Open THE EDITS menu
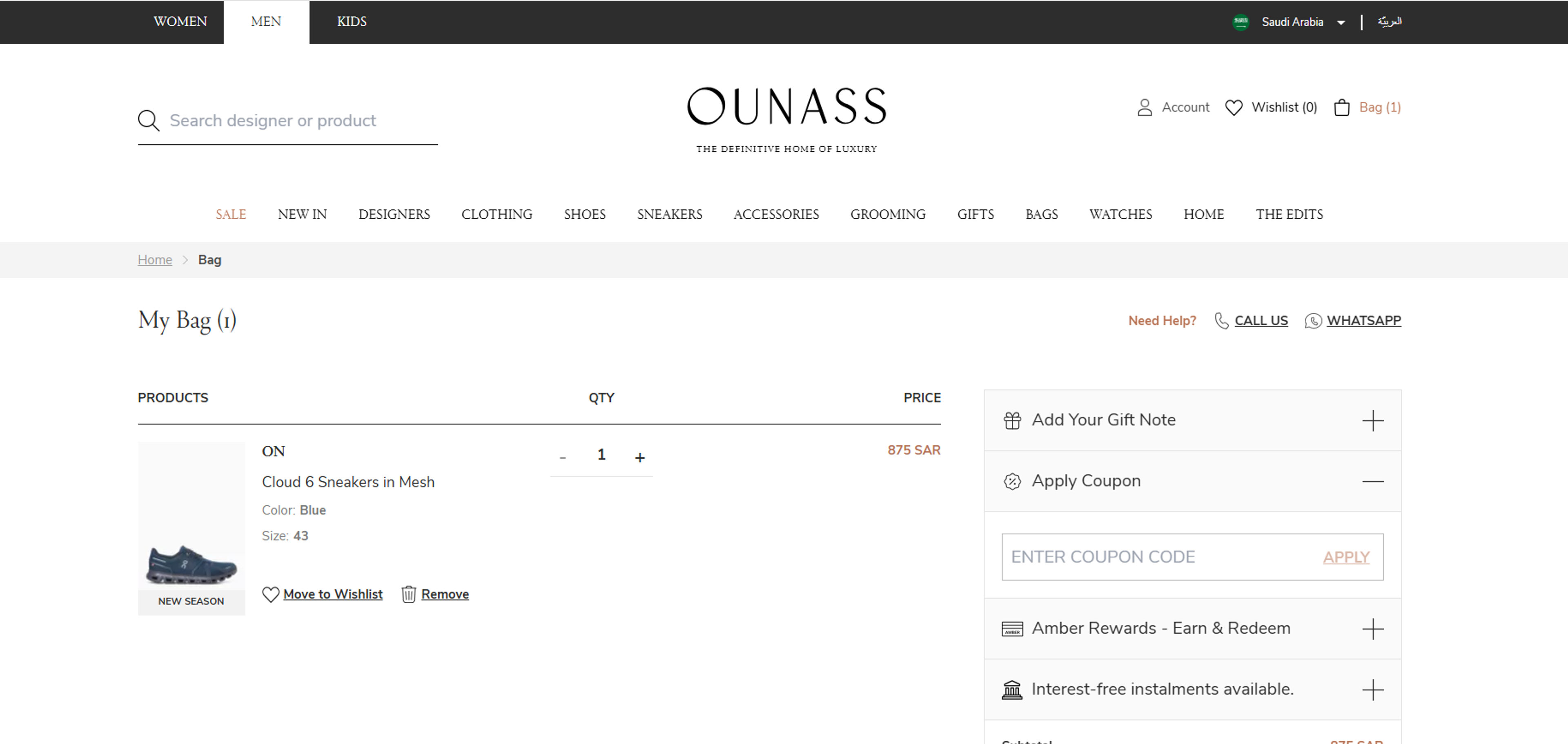The width and height of the screenshot is (1568, 744). tap(1289, 214)
